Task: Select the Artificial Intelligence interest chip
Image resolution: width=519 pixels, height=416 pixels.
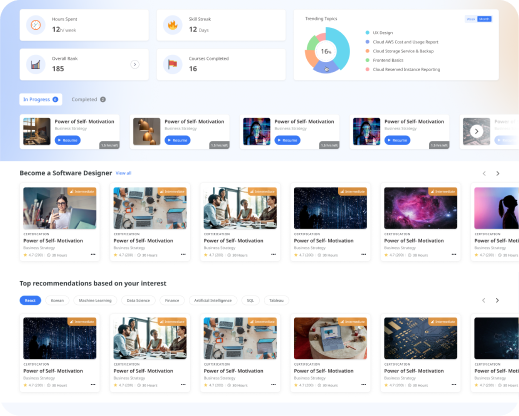Action: [213, 300]
